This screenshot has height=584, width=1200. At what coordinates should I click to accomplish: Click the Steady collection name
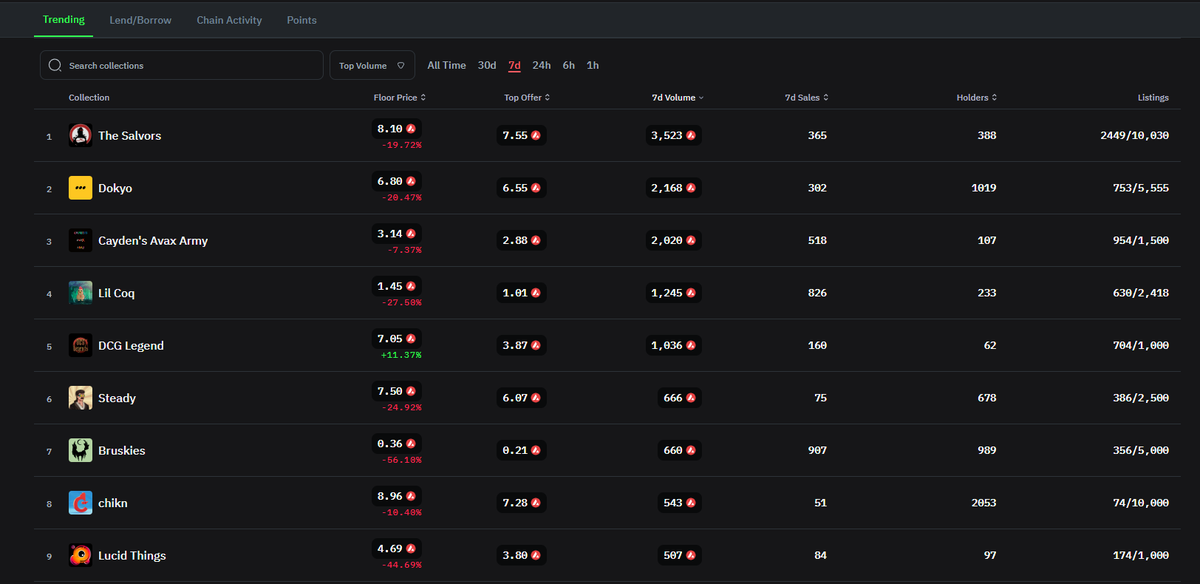[x=117, y=398]
